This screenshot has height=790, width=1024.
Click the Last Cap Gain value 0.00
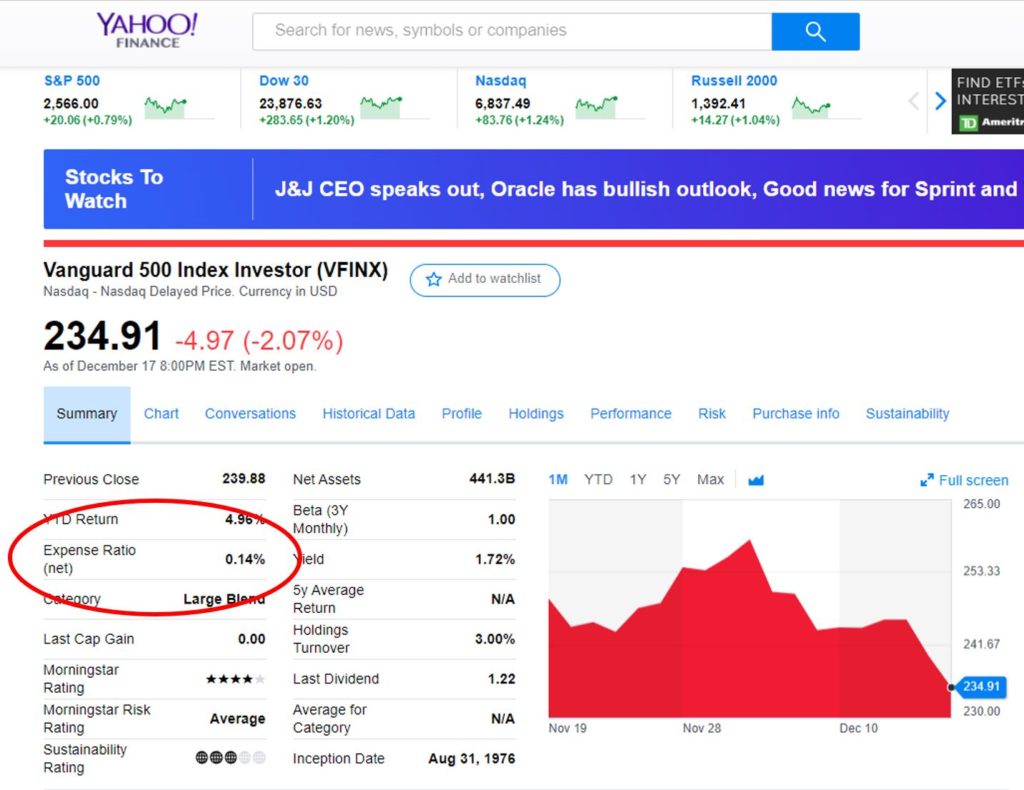click(x=251, y=639)
